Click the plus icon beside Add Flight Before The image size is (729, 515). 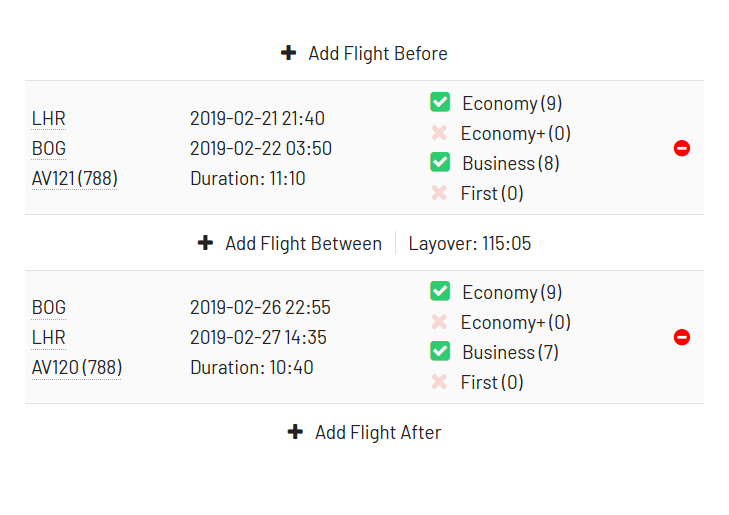[x=288, y=53]
